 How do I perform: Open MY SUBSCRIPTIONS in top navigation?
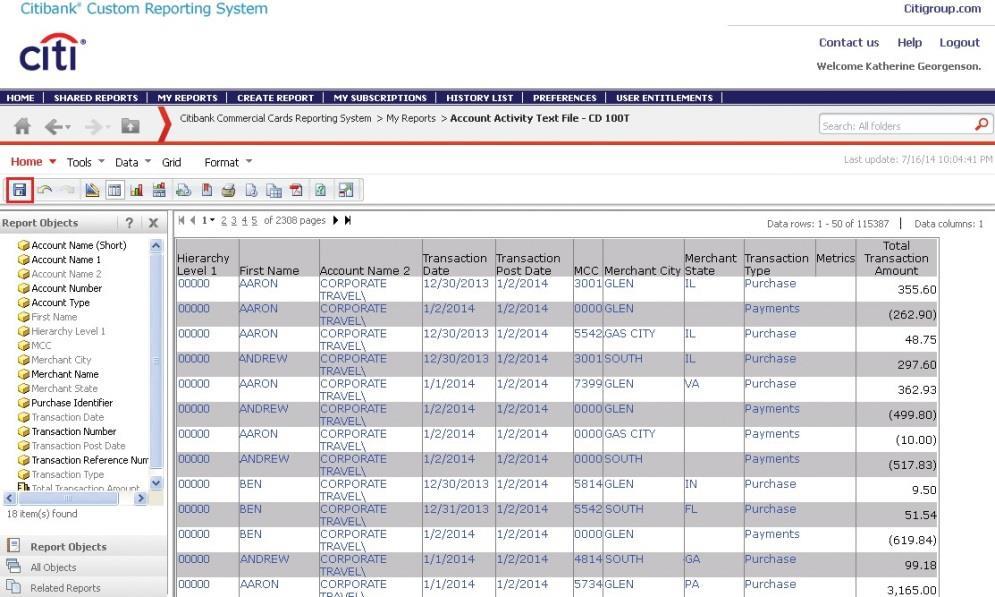pyautogui.click(x=380, y=98)
